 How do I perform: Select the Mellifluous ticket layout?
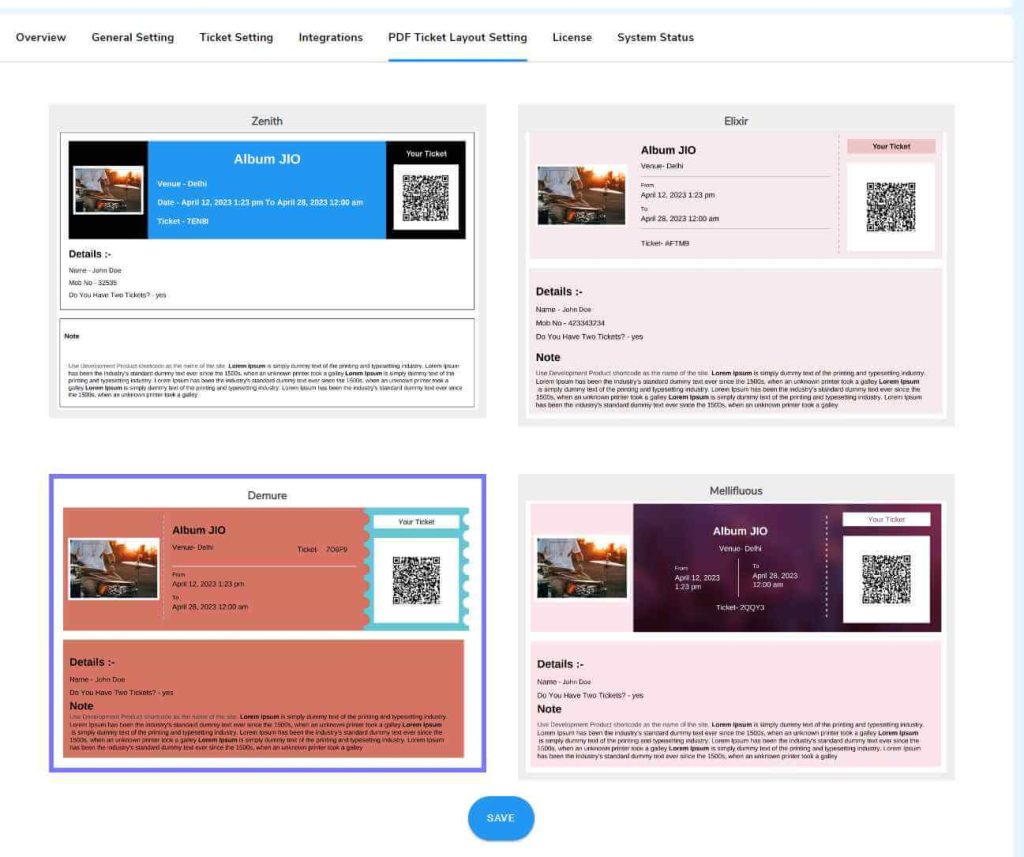[738, 491]
